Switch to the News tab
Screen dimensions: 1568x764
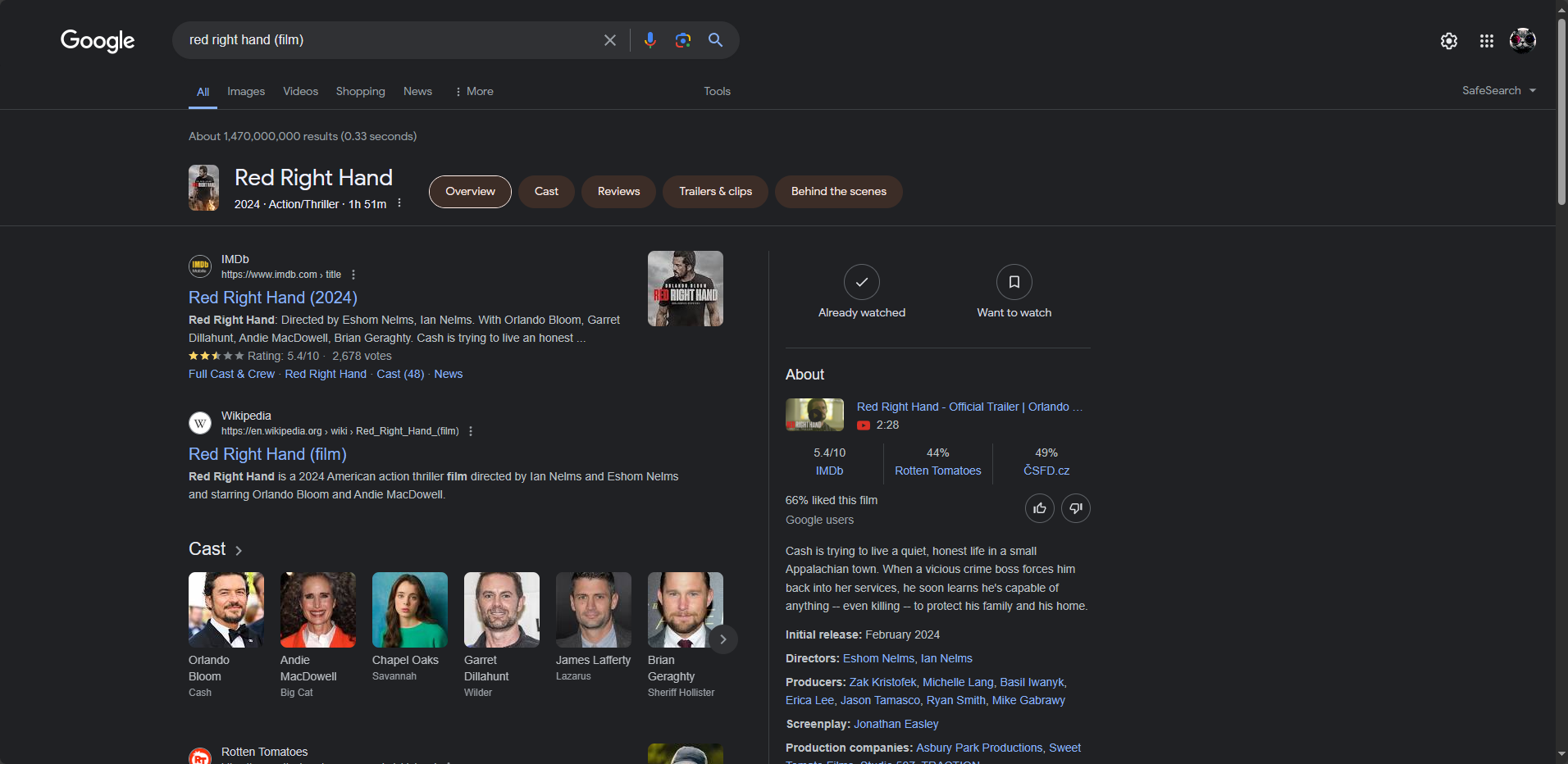pyautogui.click(x=417, y=92)
